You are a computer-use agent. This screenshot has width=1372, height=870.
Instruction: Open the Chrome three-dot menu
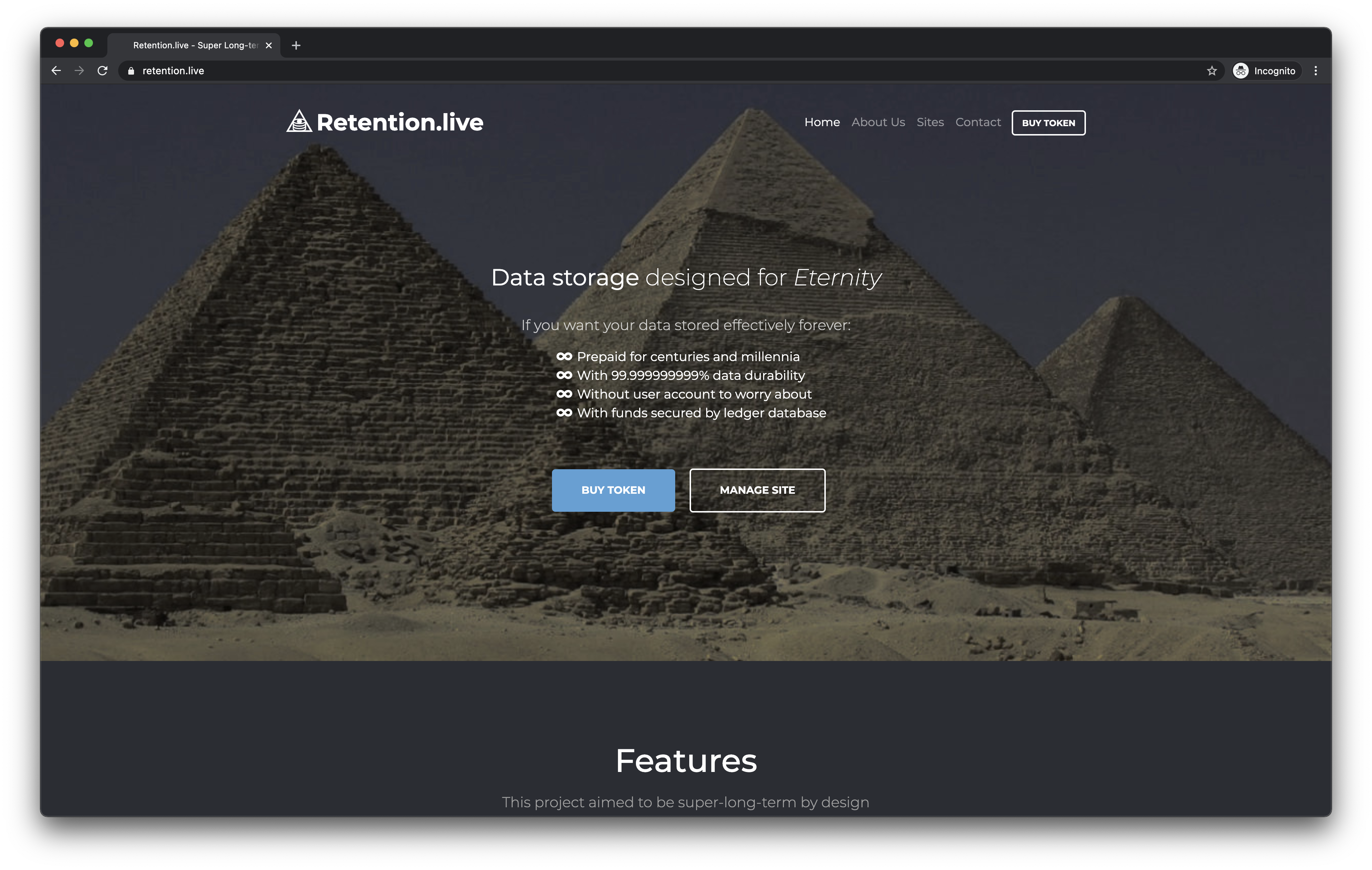click(x=1315, y=71)
